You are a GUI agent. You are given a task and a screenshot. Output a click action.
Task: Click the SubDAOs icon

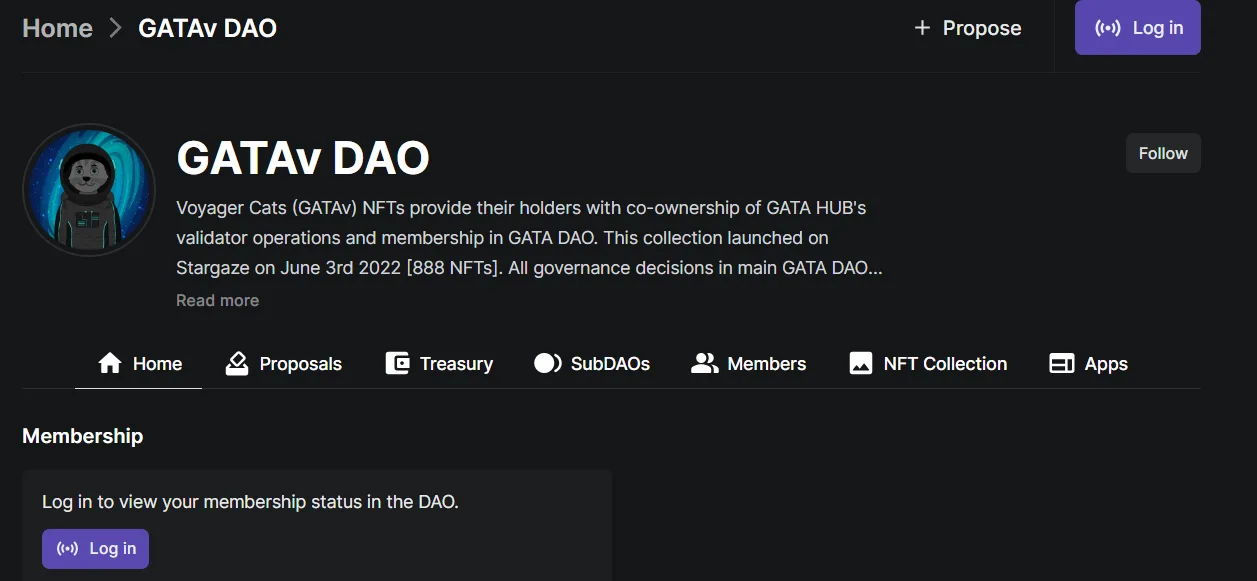548,364
